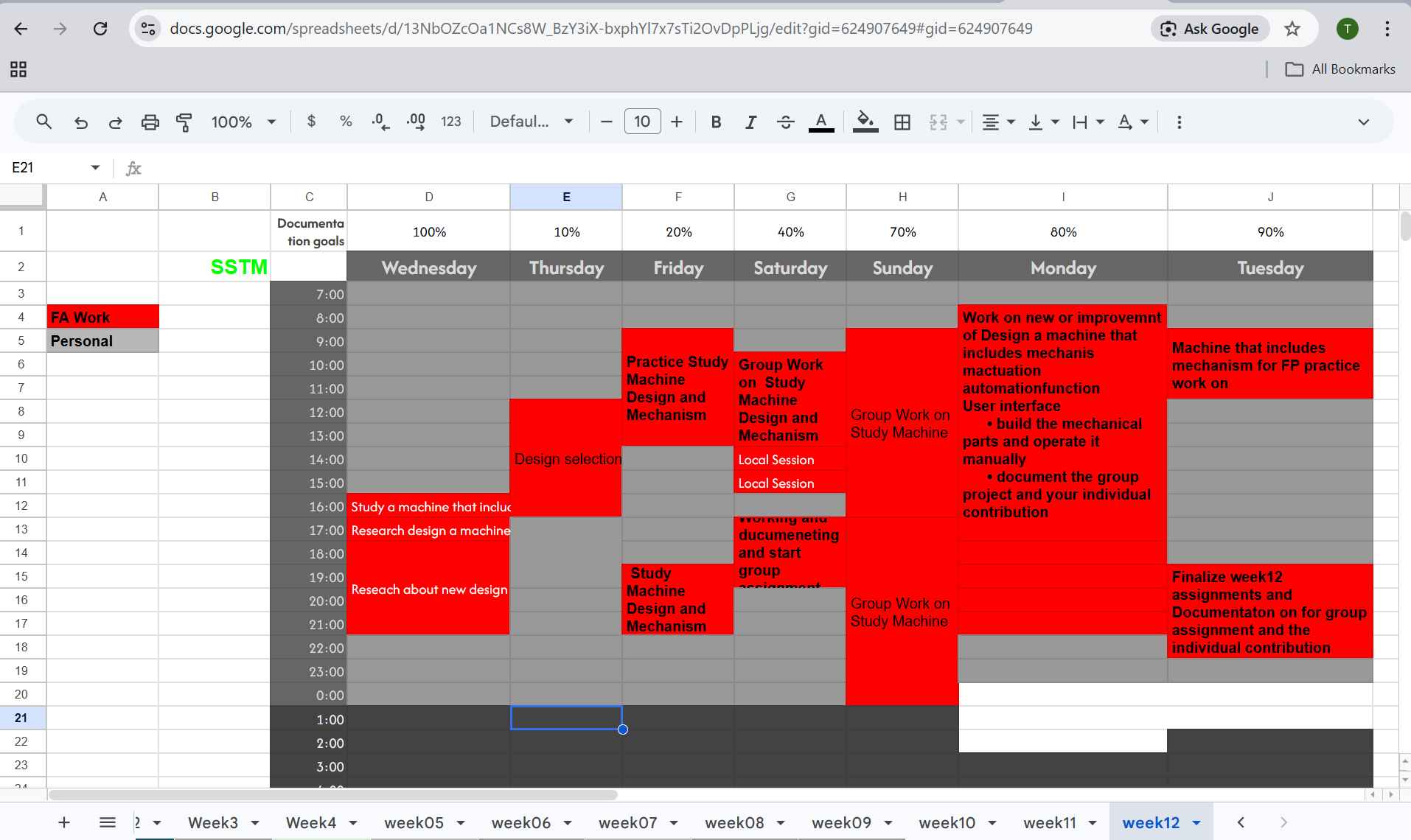Click the merge cells icon
Screen dimensions: 1411x840
(x=938, y=122)
